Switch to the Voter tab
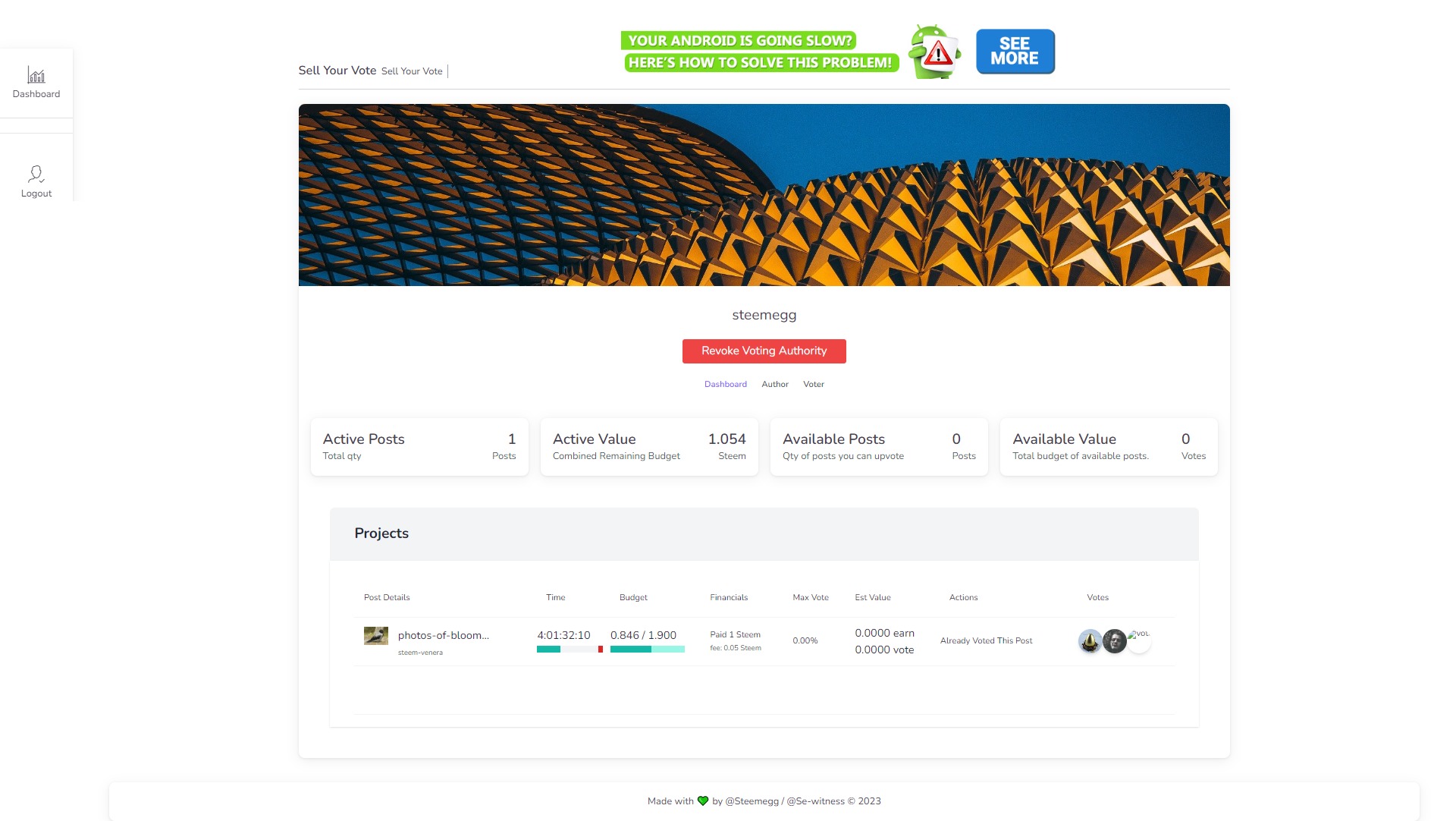The width and height of the screenshot is (1456, 821). coord(813,385)
